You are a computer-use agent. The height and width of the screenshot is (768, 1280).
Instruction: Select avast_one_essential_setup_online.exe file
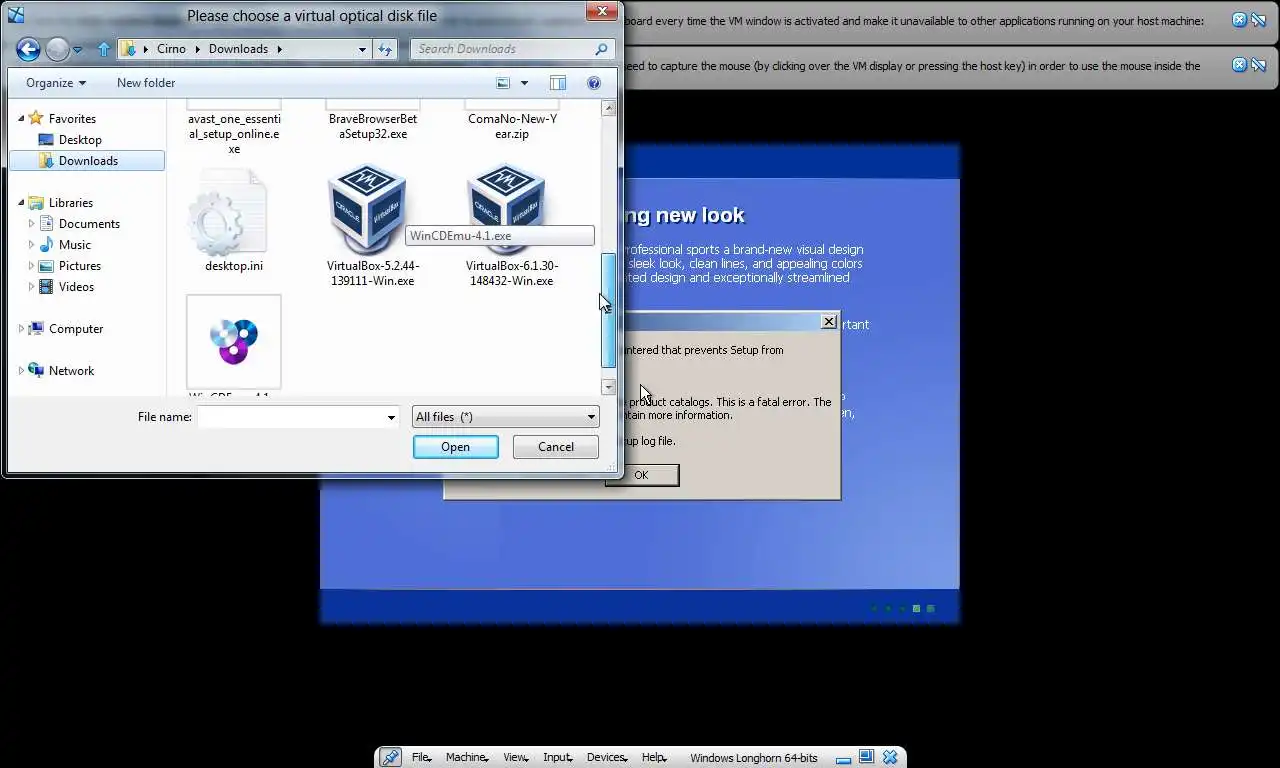tap(234, 133)
